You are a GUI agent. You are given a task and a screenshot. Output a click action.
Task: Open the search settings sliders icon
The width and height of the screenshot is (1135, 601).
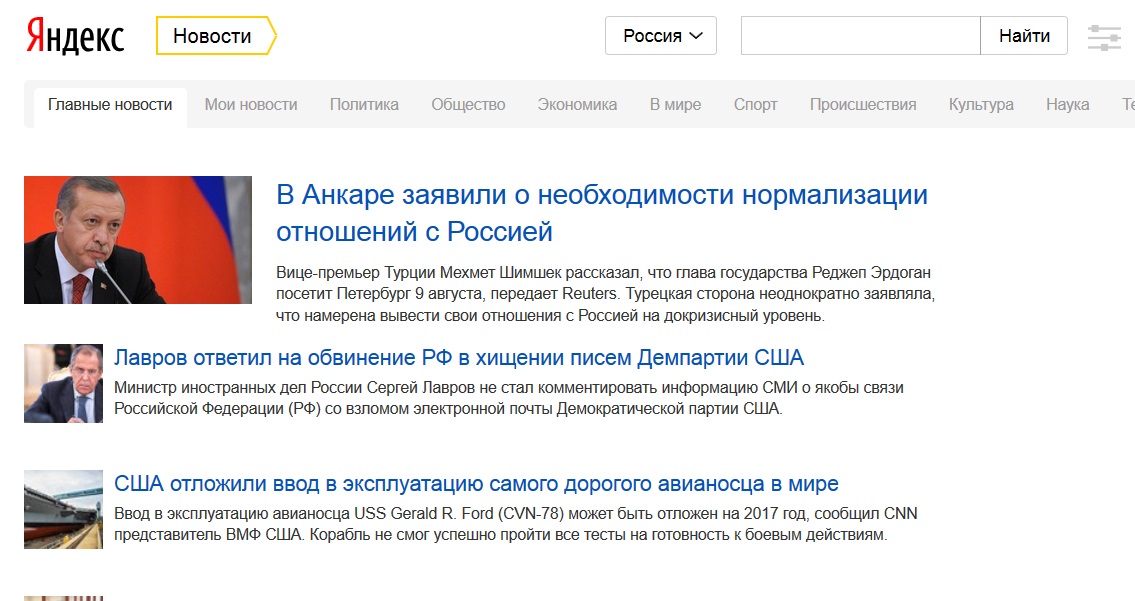click(x=1104, y=37)
